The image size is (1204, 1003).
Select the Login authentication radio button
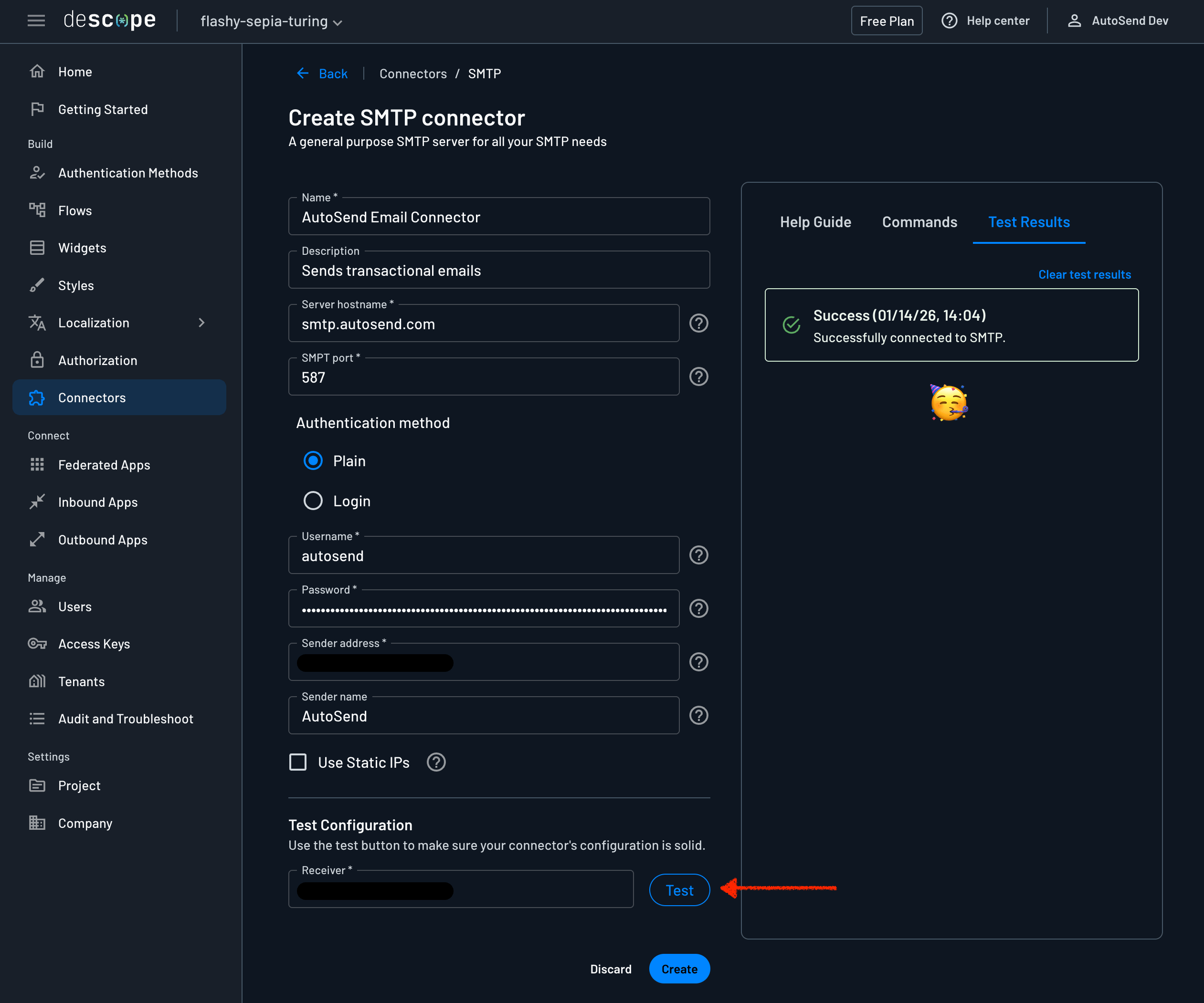(x=313, y=501)
